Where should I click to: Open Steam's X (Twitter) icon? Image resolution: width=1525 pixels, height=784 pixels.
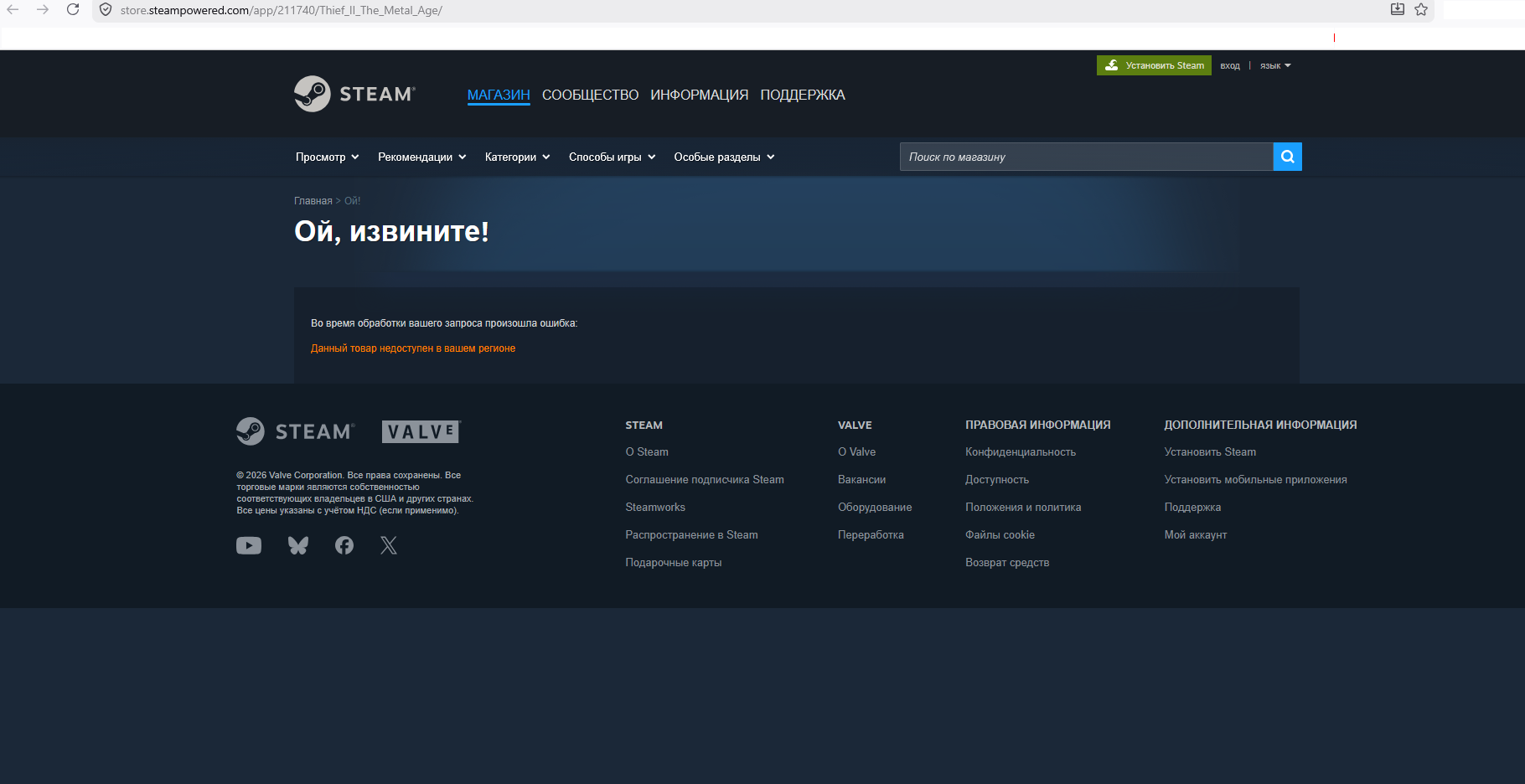[x=389, y=545]
